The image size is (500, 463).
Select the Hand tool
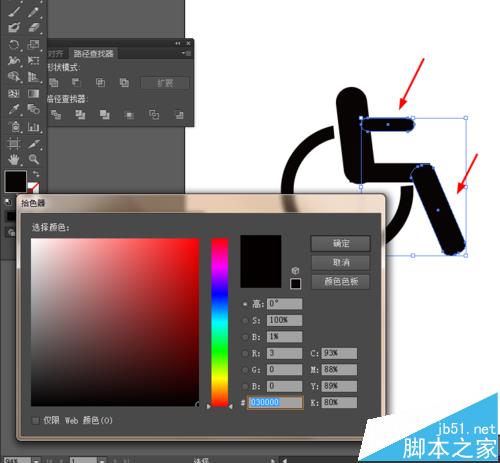coord(14,159)
